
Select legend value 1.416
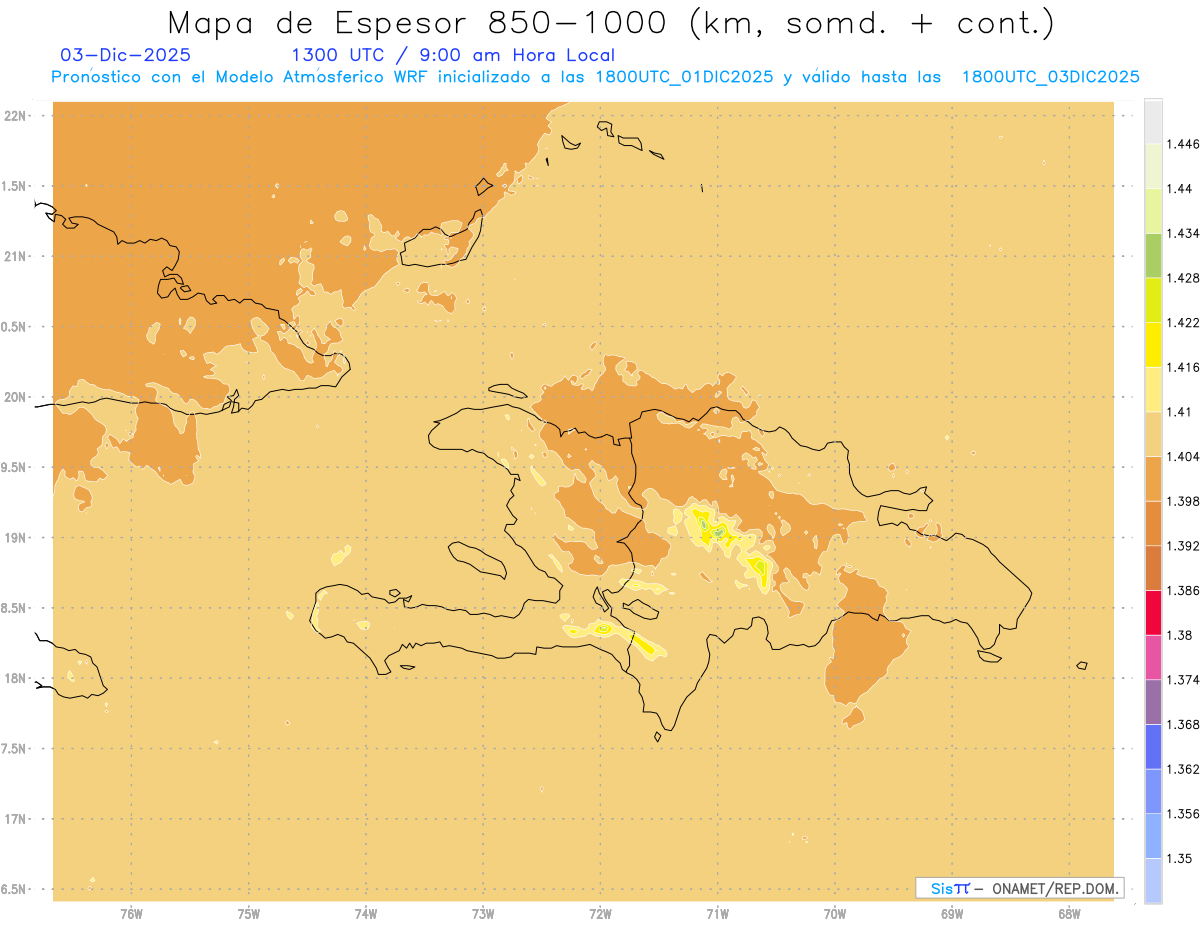click(1182, 367)
